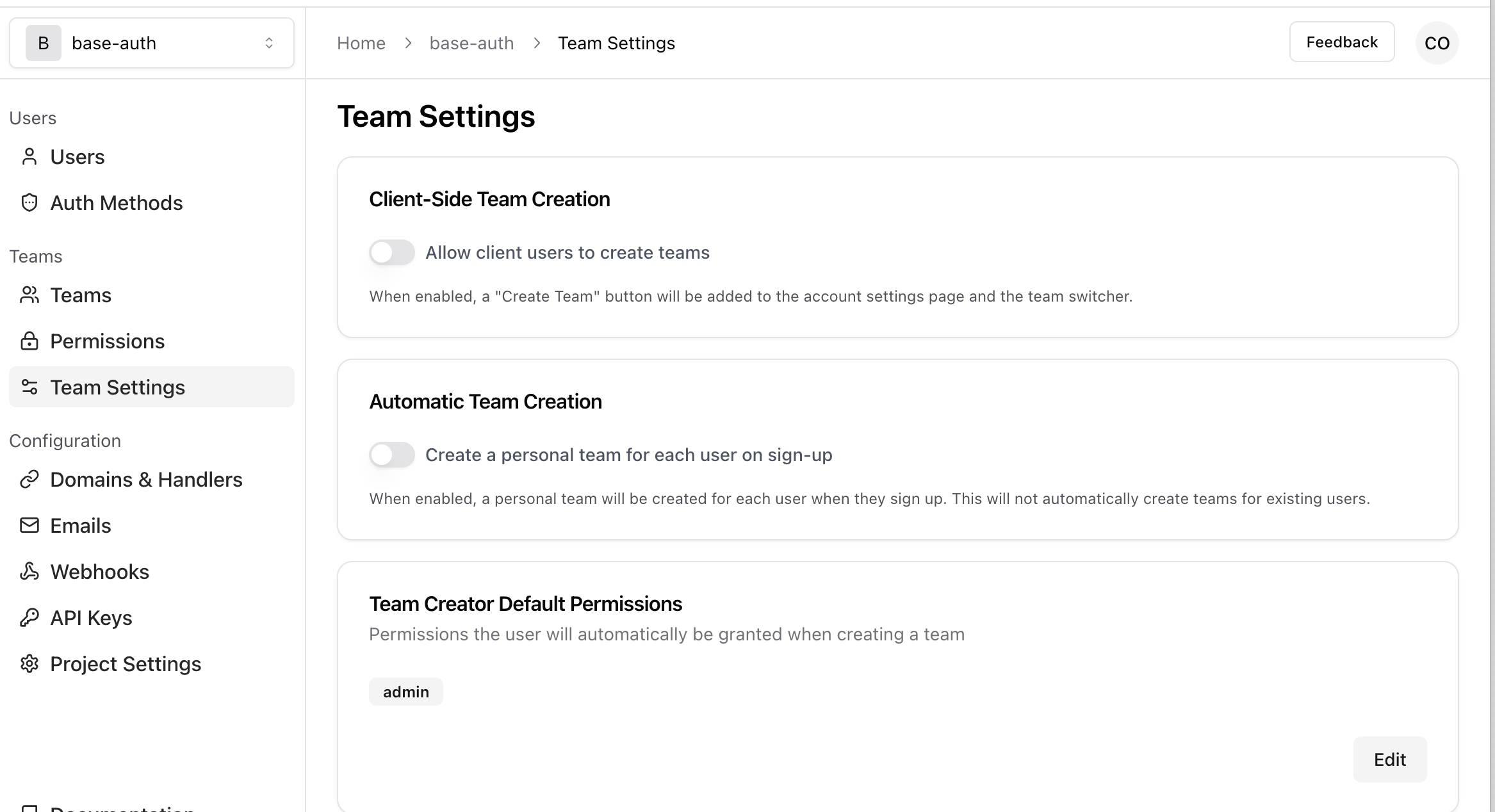
Task: Click the project switcher up-down chevron arrows
Action: coord(269,43)
